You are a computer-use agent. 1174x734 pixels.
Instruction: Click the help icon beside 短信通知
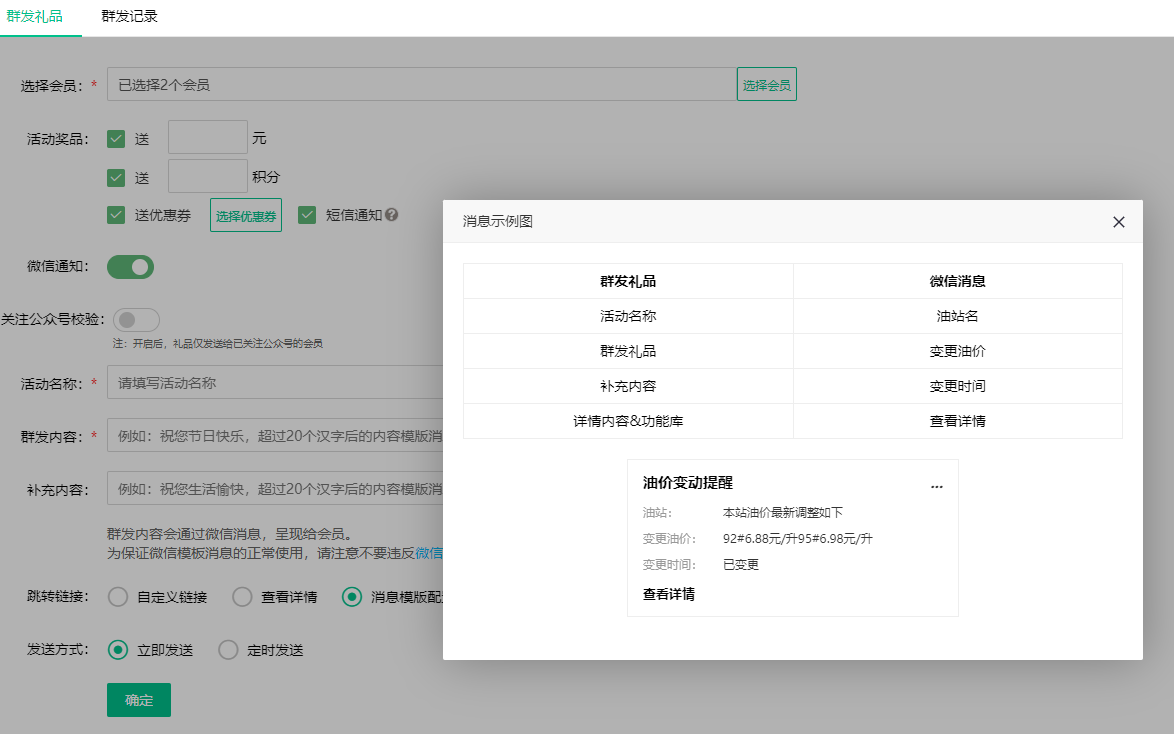392,215
